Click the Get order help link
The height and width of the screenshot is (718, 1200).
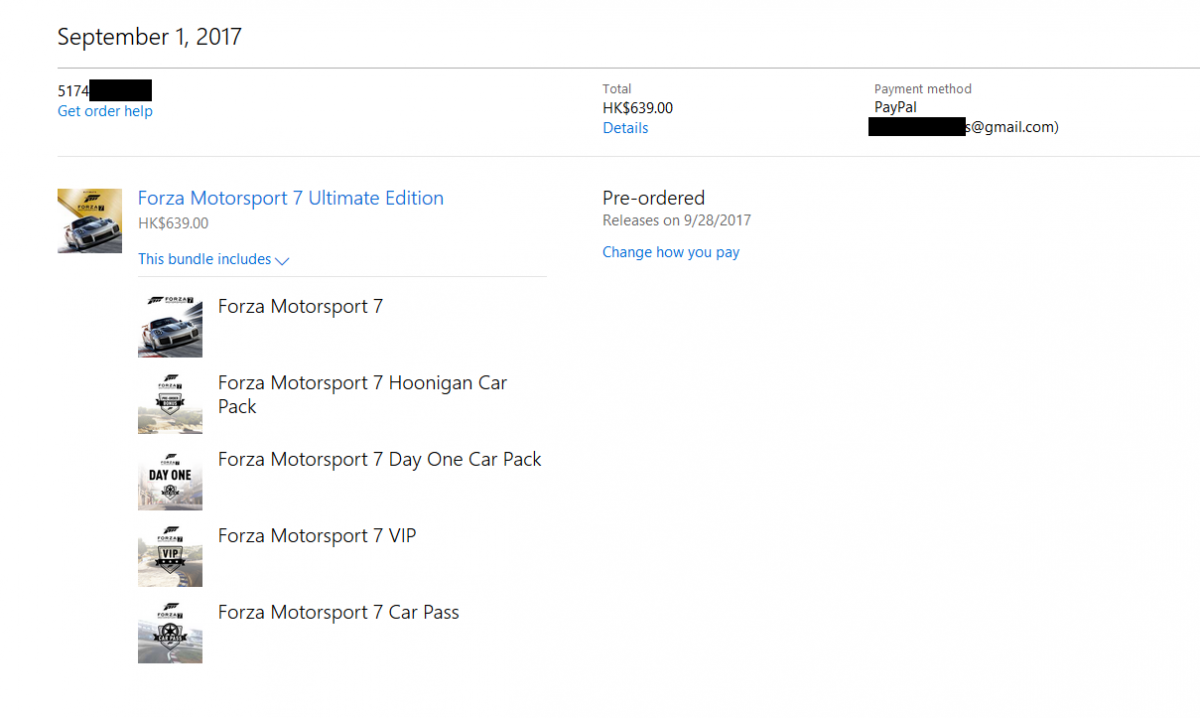pyautogui.click(x=105, y=111)
